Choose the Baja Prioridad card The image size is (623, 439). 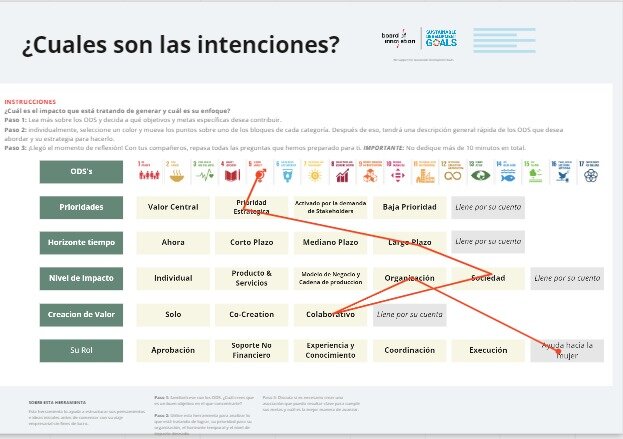pos(409,207)
